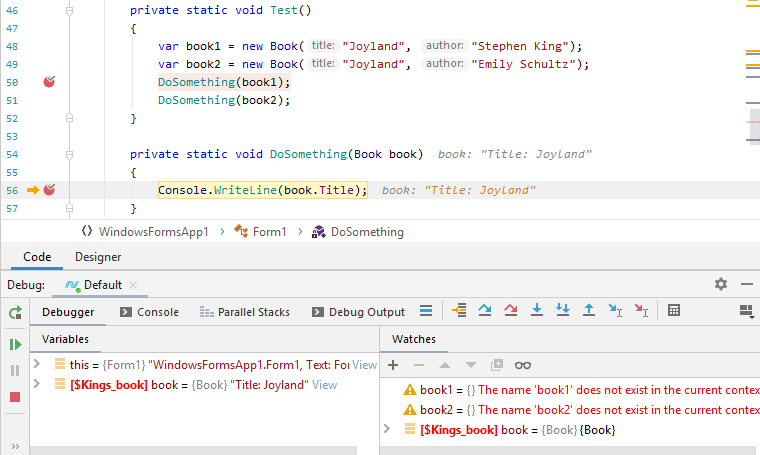Click the Step Out icon

click(589, 310)
